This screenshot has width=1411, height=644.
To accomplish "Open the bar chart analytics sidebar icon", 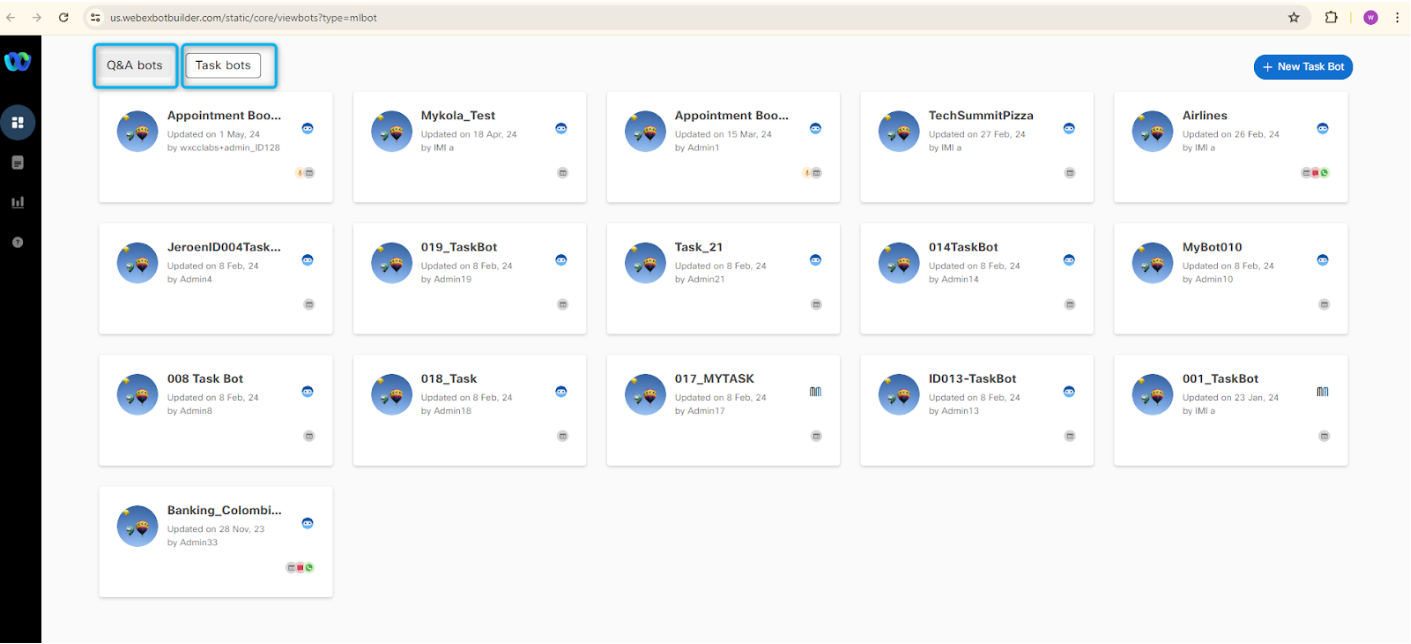I will (17, 202).
